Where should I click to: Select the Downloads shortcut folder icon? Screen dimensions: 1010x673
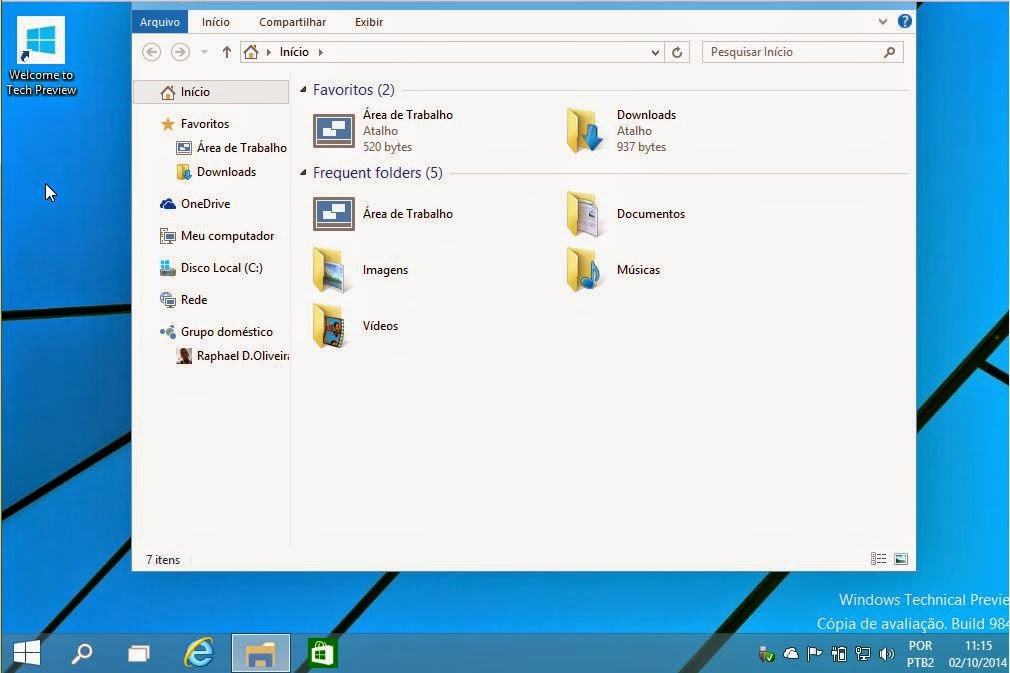[585, 131]
